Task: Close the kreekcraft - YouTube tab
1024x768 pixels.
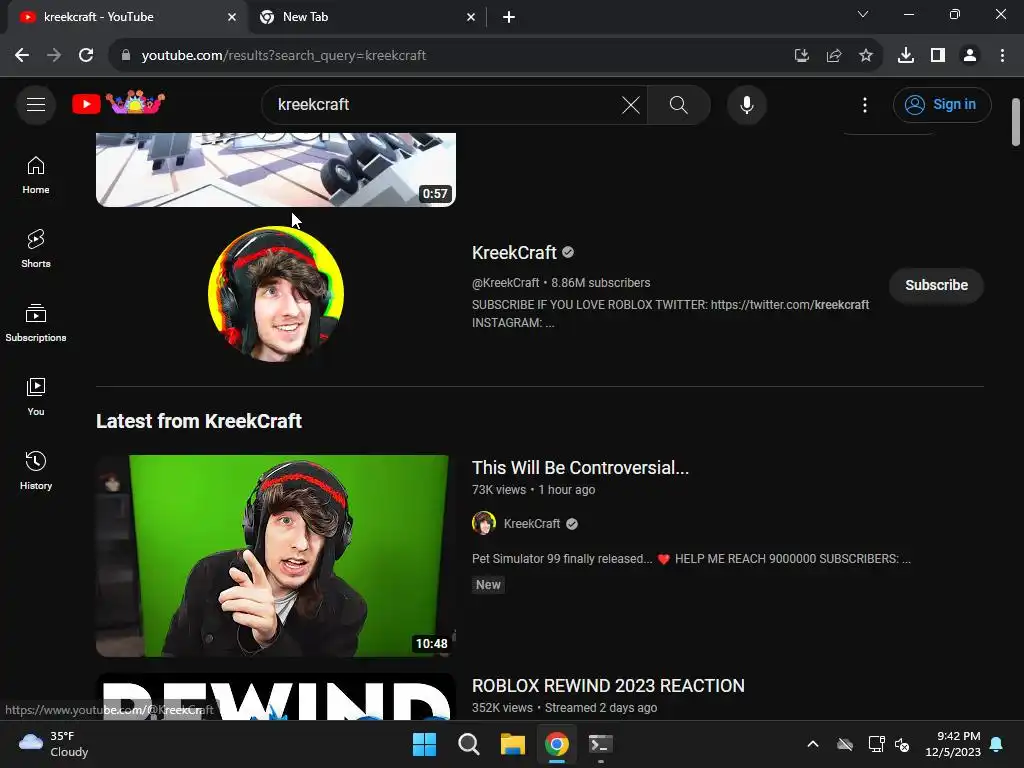Action: click(x=232, y=17)
